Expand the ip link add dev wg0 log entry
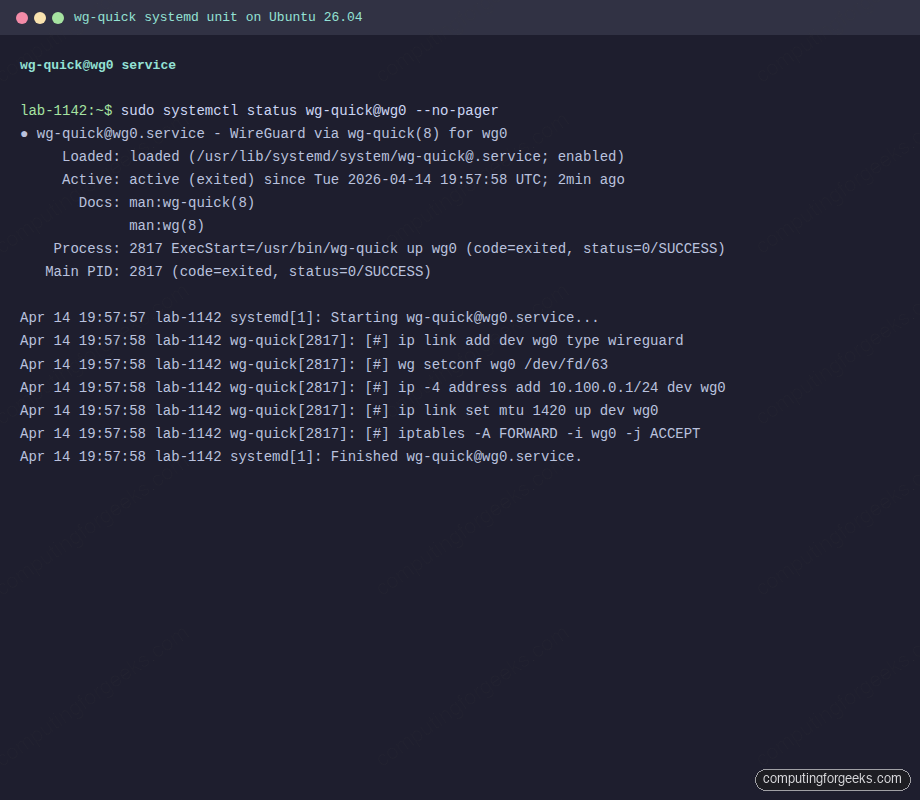Screen dimensions: 920x800 (x=540, y=340)
